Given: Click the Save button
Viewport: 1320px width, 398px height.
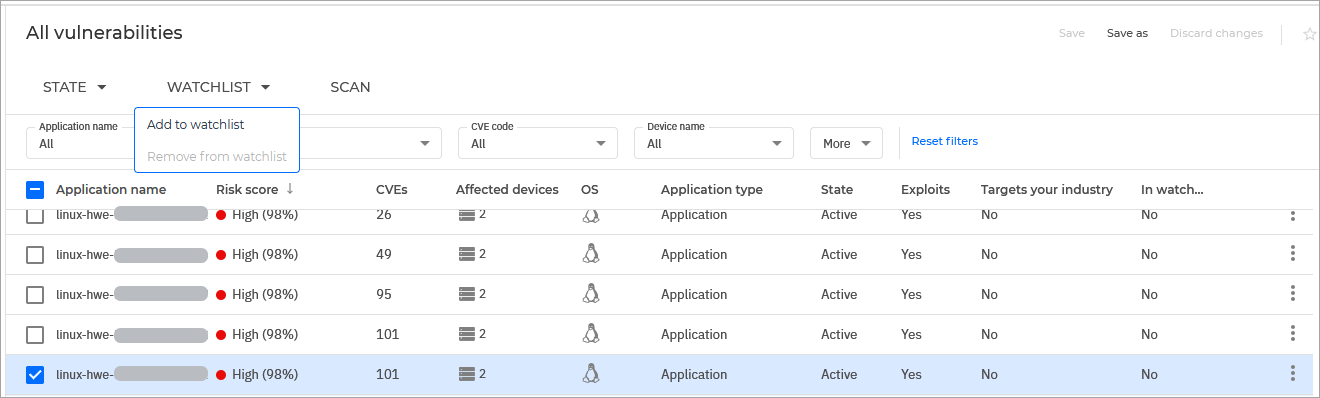Looking at the screenshot, I should [x=1072, y=33].
